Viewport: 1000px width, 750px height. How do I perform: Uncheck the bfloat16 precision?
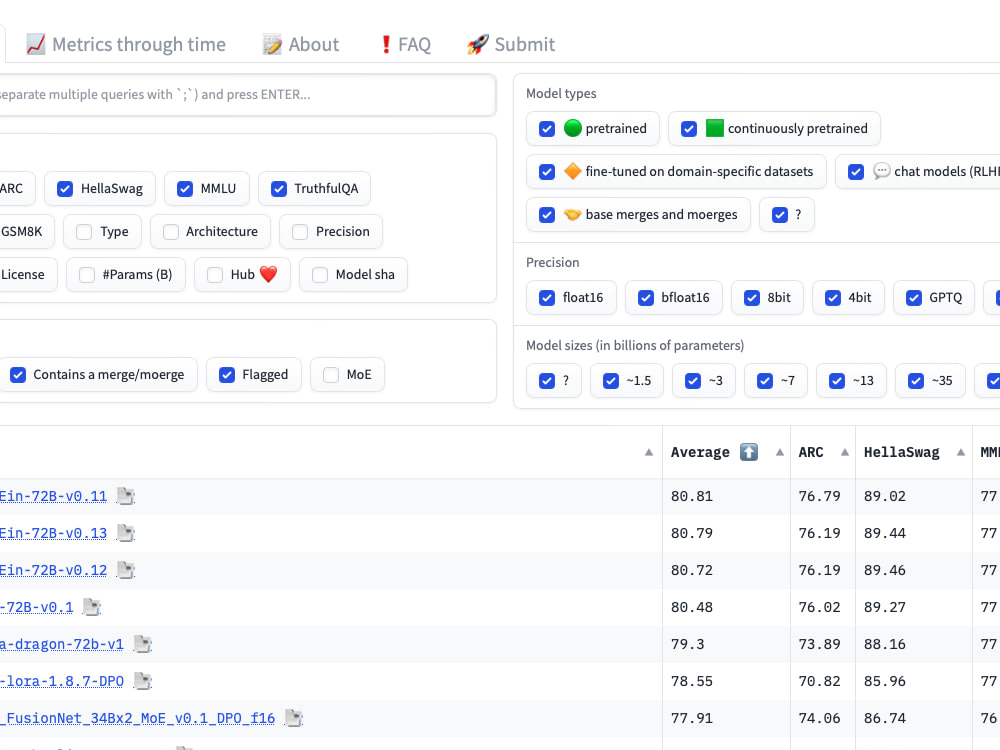point(646,298)
